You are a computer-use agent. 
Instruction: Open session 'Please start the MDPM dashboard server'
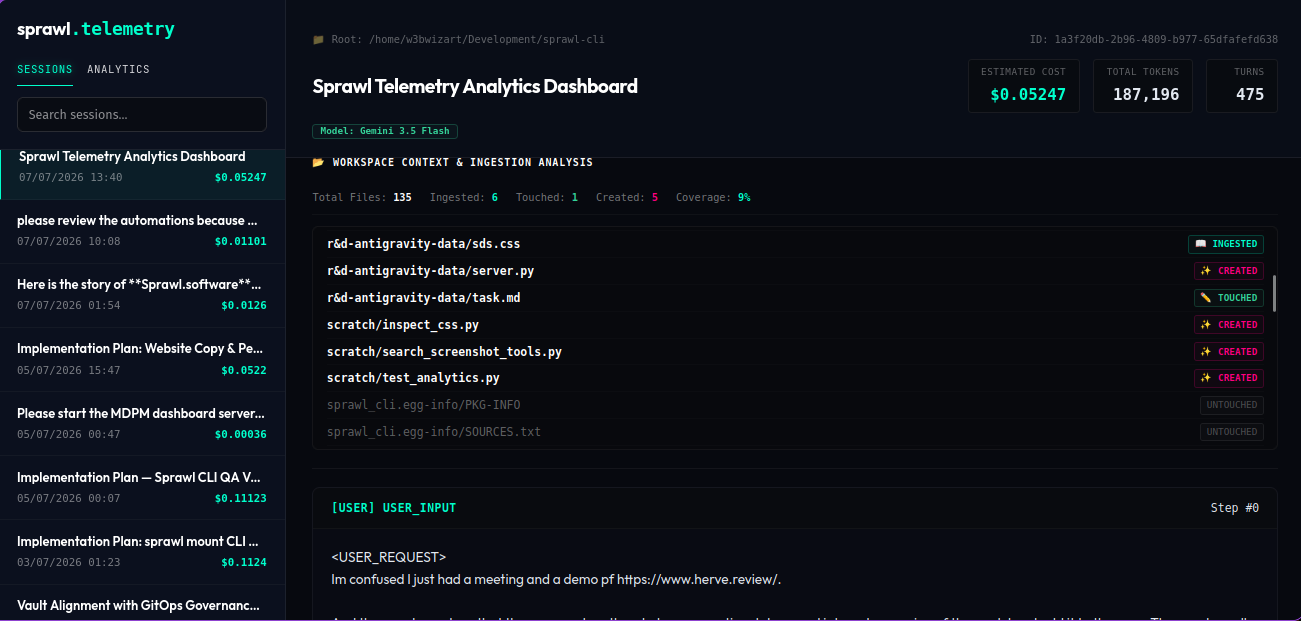point(142,423)
